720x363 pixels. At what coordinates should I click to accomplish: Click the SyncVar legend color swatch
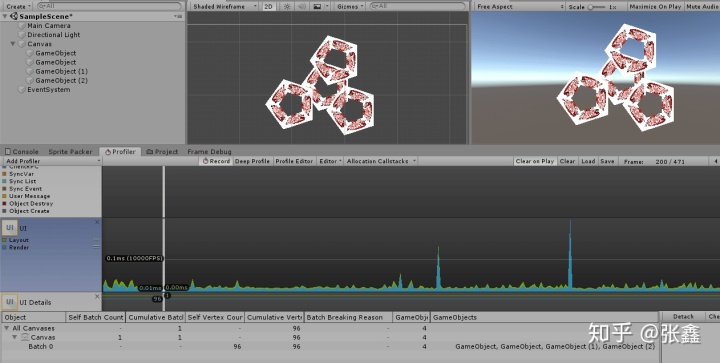coord(5,174)
